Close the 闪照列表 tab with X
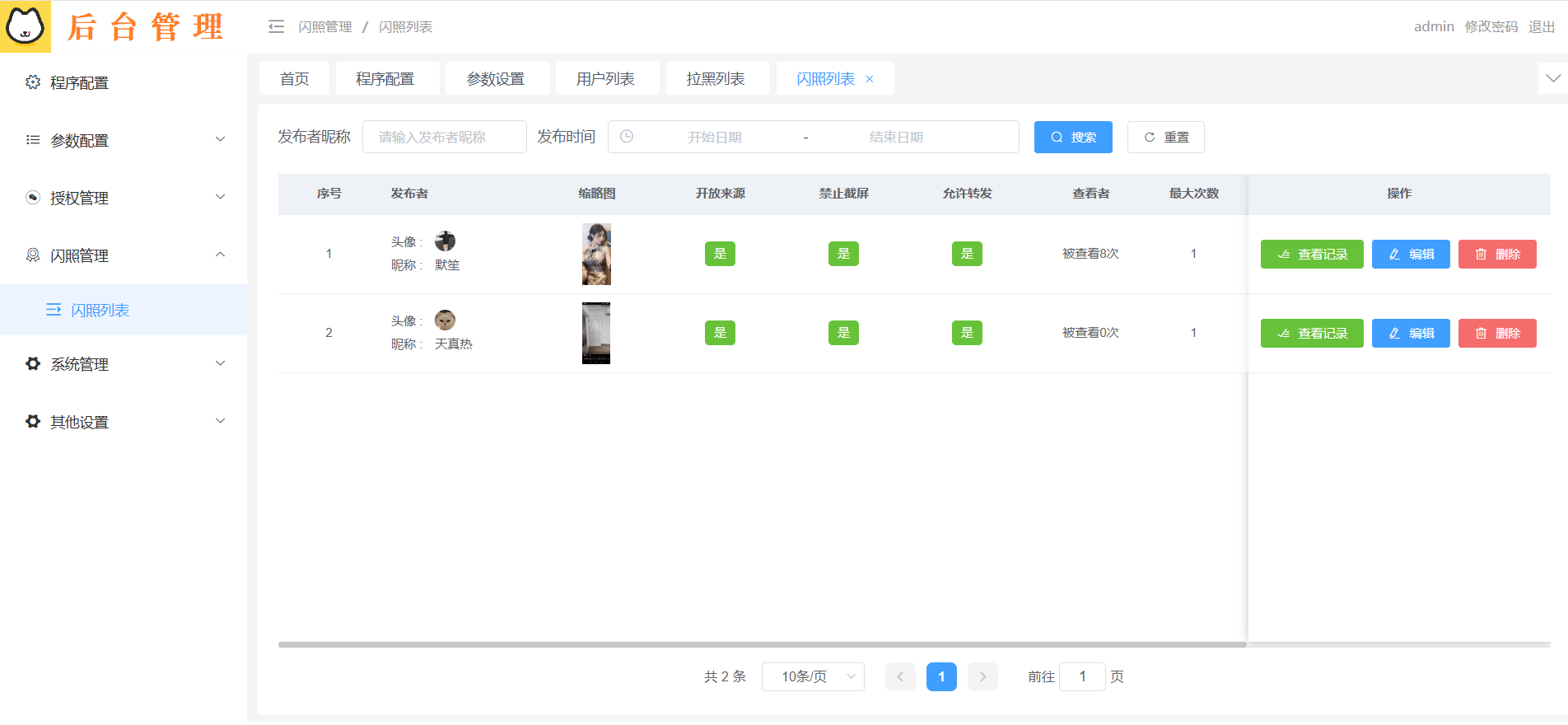 point(870,79)
